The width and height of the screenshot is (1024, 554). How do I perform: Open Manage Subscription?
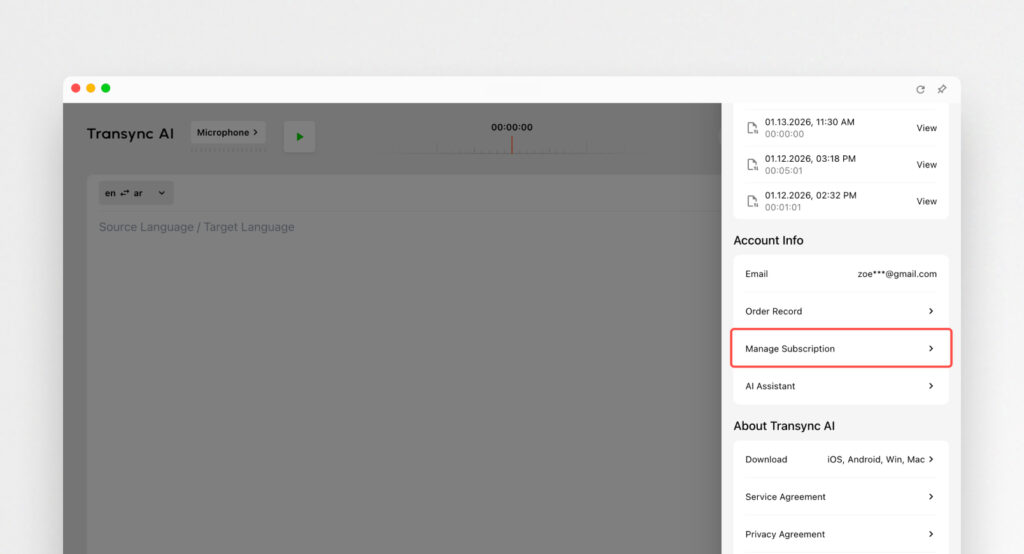click(840, 349)
